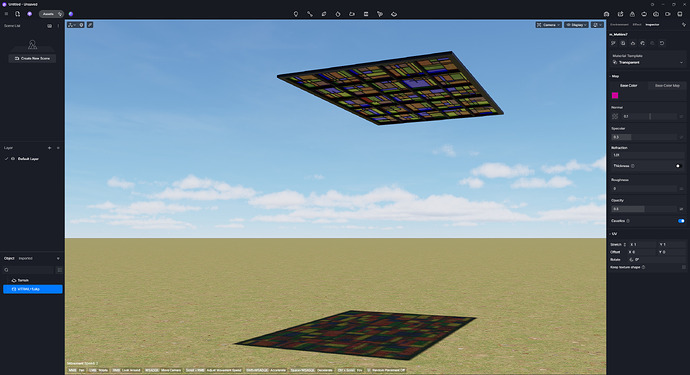Click the Normal map texture slot icon
This screenshot has height=375, width=690.
click(615, 117)
